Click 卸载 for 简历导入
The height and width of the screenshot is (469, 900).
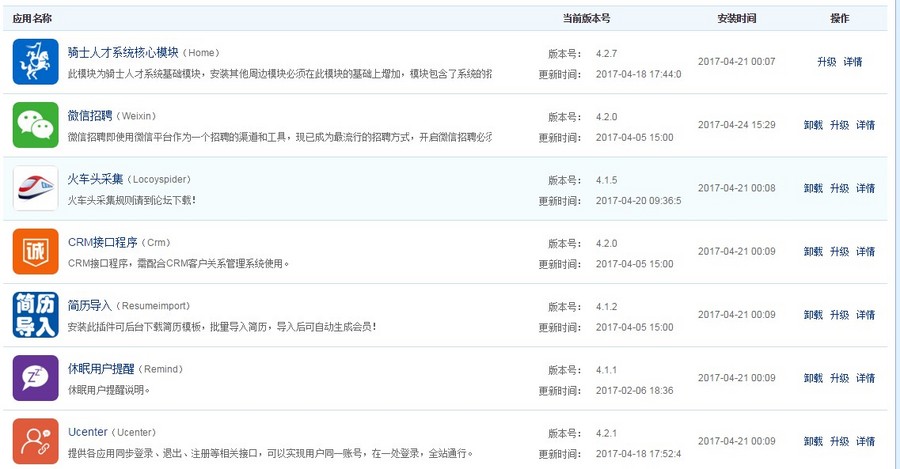pyautogui.click(x=813, y=315)
